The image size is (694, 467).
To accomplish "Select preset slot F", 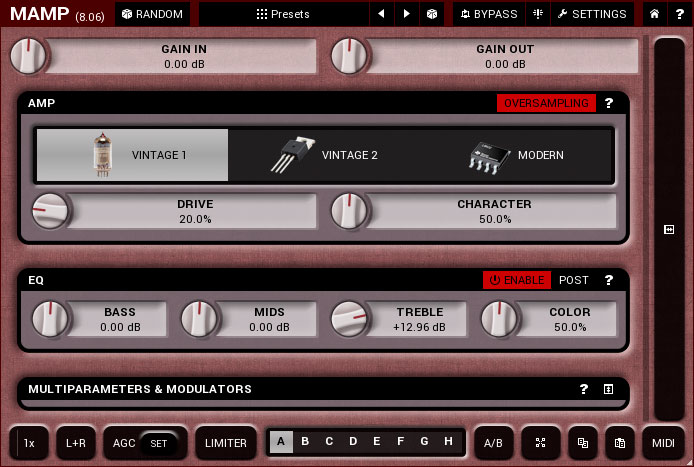I will click(x=401, y=442).
